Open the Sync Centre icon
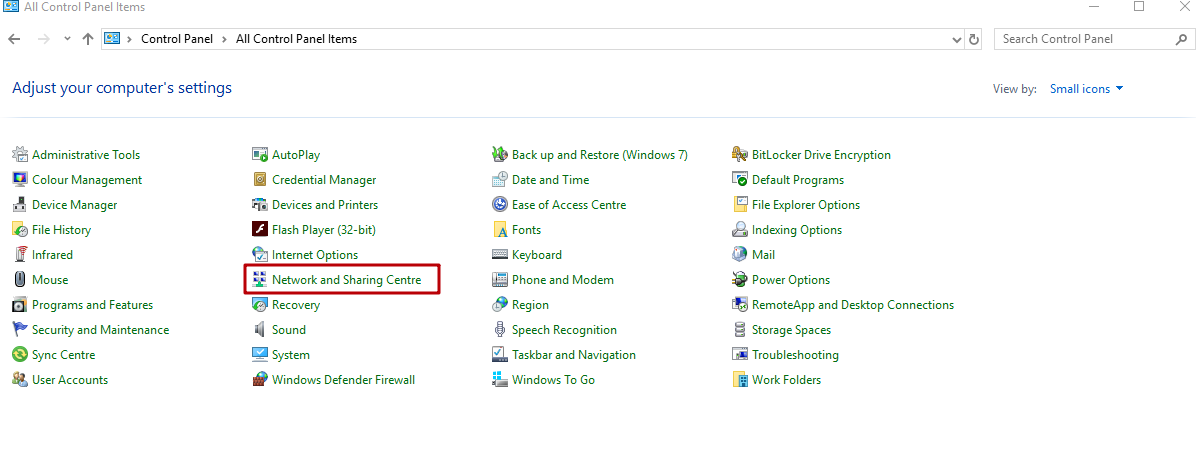 (20, 355)
